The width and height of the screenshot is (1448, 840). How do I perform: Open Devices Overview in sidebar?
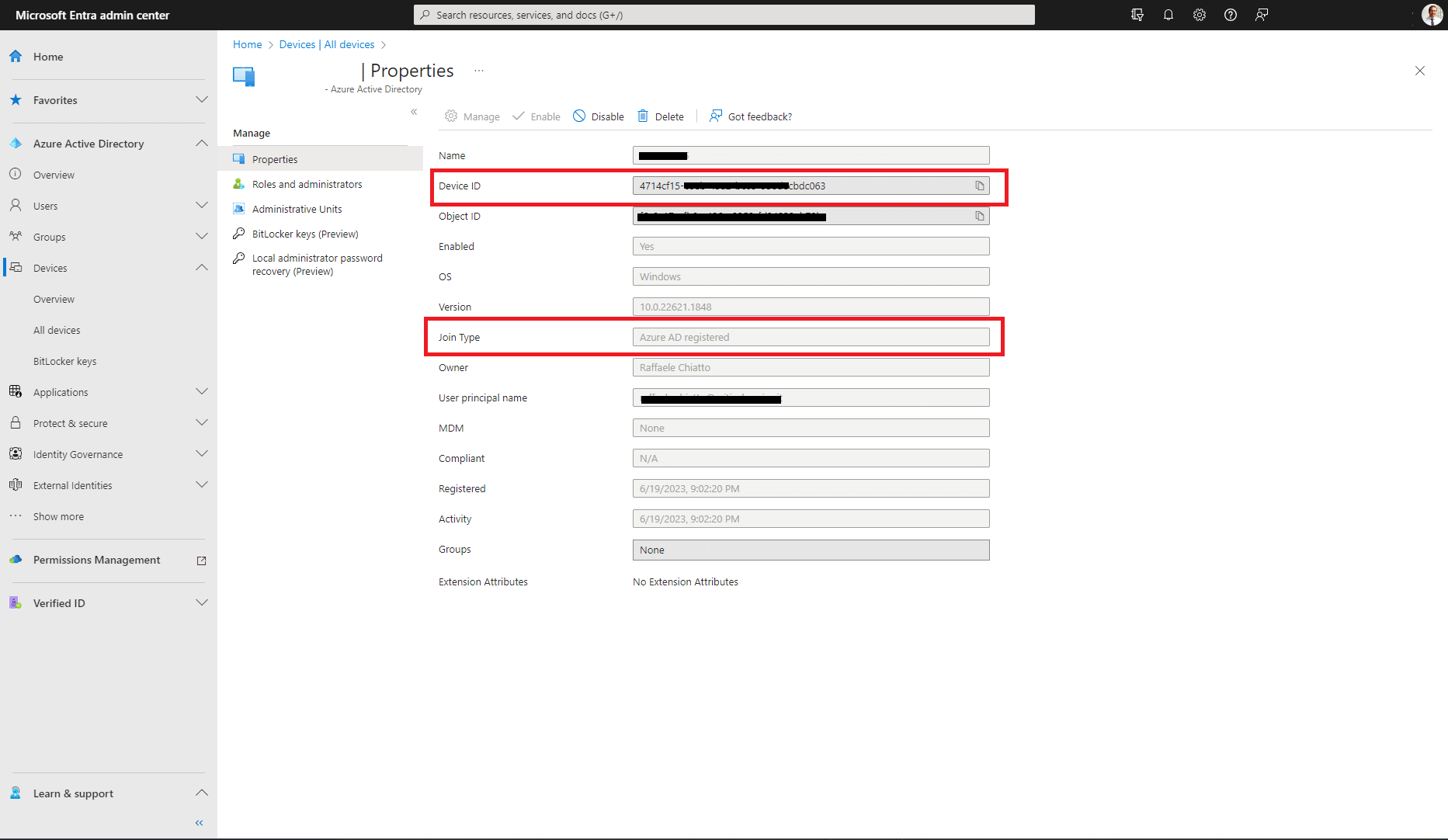[x=54, y=299]
